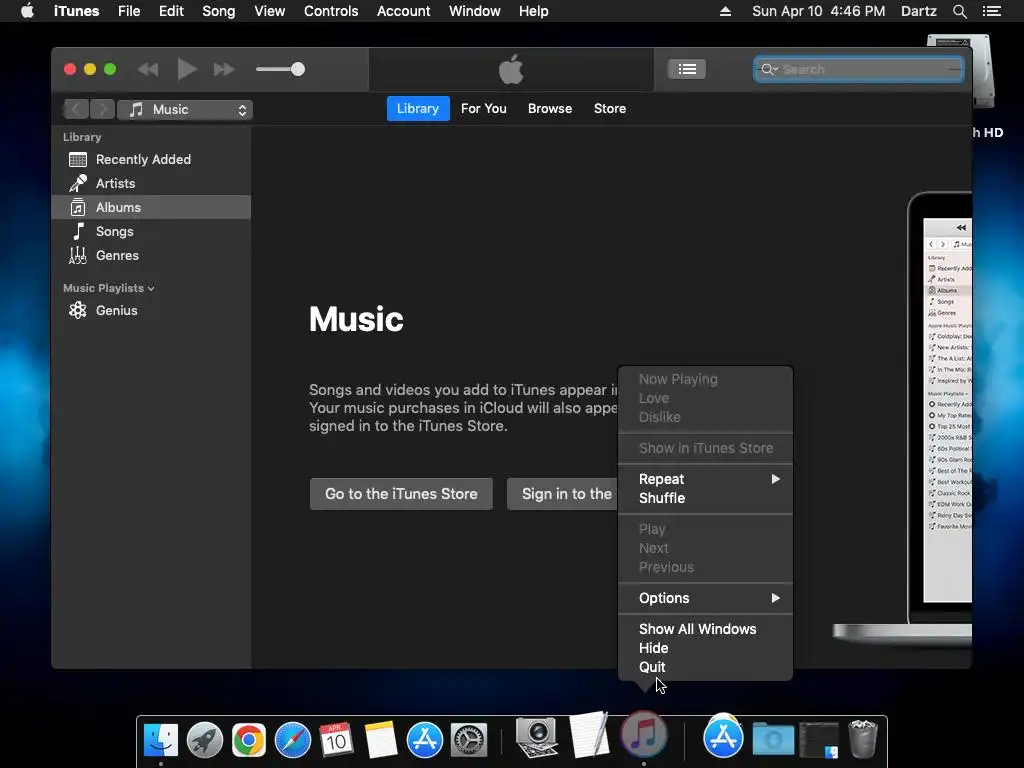Click the eject icon in menu bar
Image resolution: width=1024 pixels, height=768 pixels.
point(725,11)
